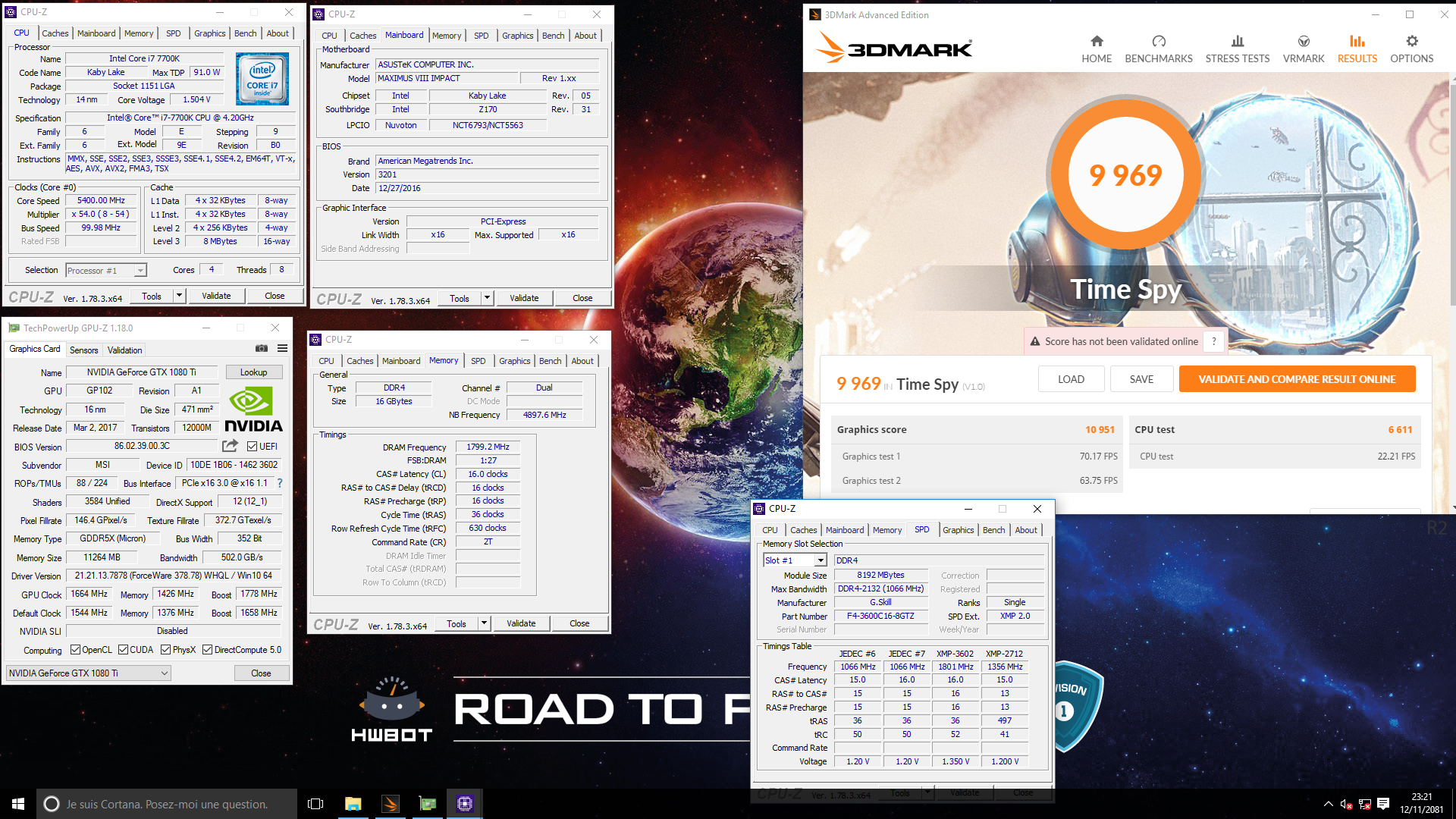The width and height of the screenshot is (1456, 819).
Task: Open Processor #1 selection dropdown
Action: pyautogui.click(x=106, y=271)
